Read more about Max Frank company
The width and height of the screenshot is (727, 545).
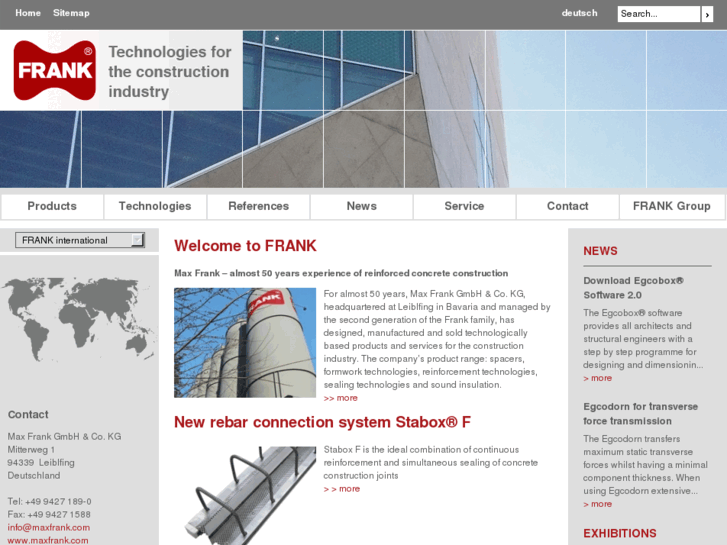tap(341, 398)
